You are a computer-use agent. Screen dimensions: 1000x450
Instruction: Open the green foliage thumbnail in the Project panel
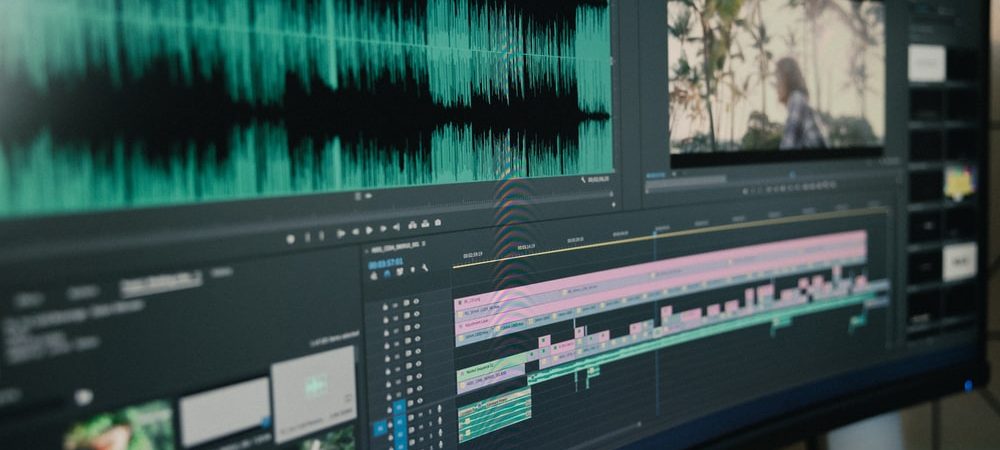click(x=119, y=427)
